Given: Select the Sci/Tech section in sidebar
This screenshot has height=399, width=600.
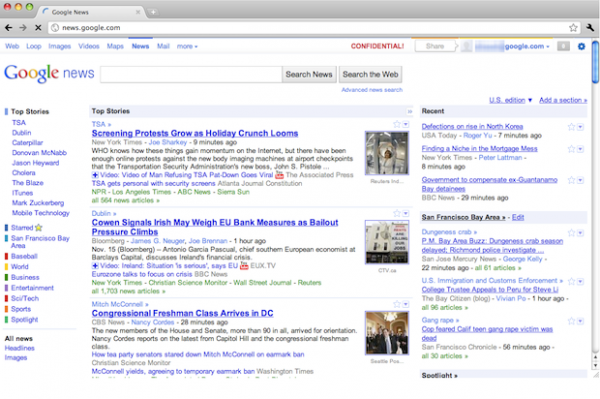Looking at the screenshot, I should (x=24, y=298).
